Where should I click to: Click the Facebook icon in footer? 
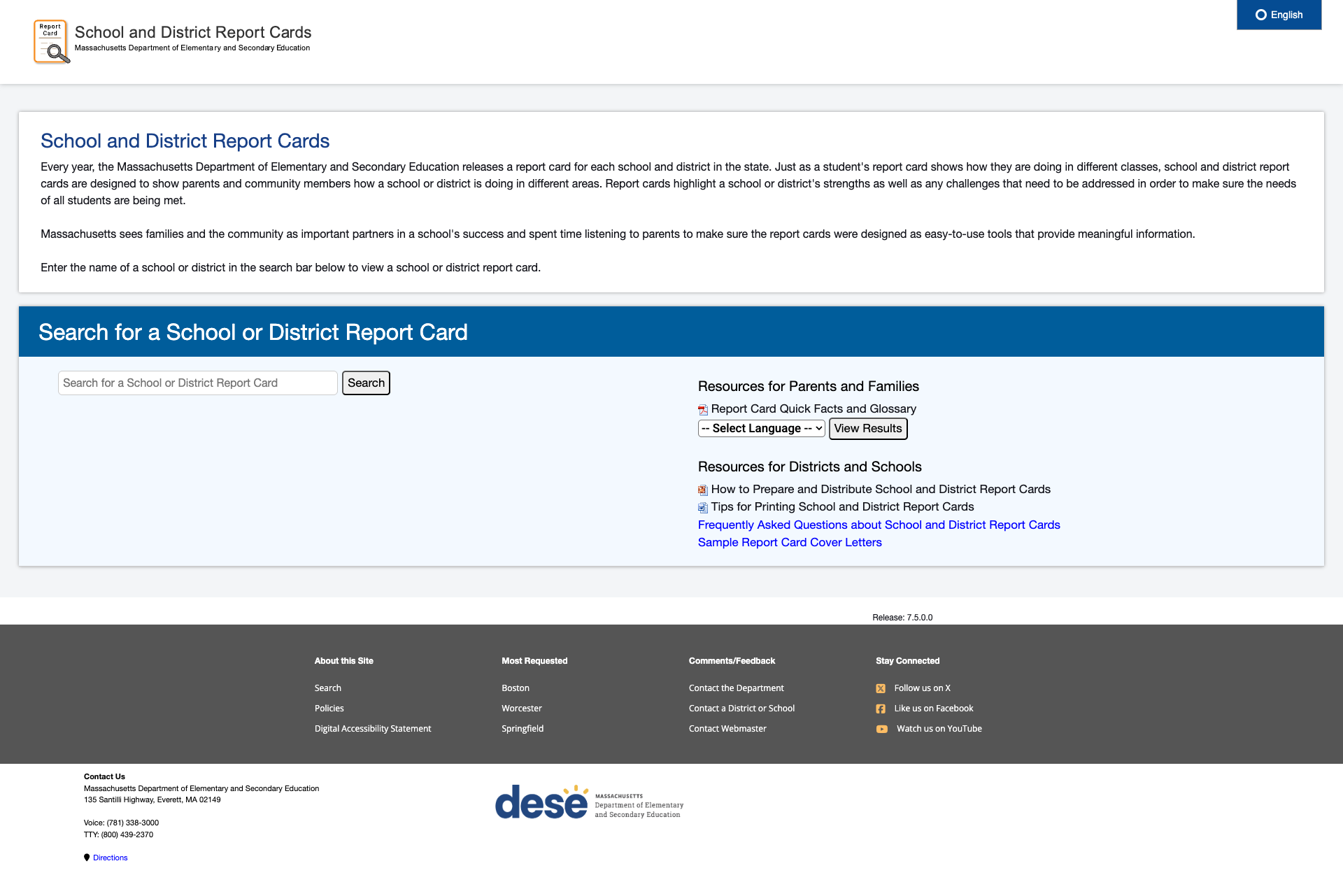(881, 709)
